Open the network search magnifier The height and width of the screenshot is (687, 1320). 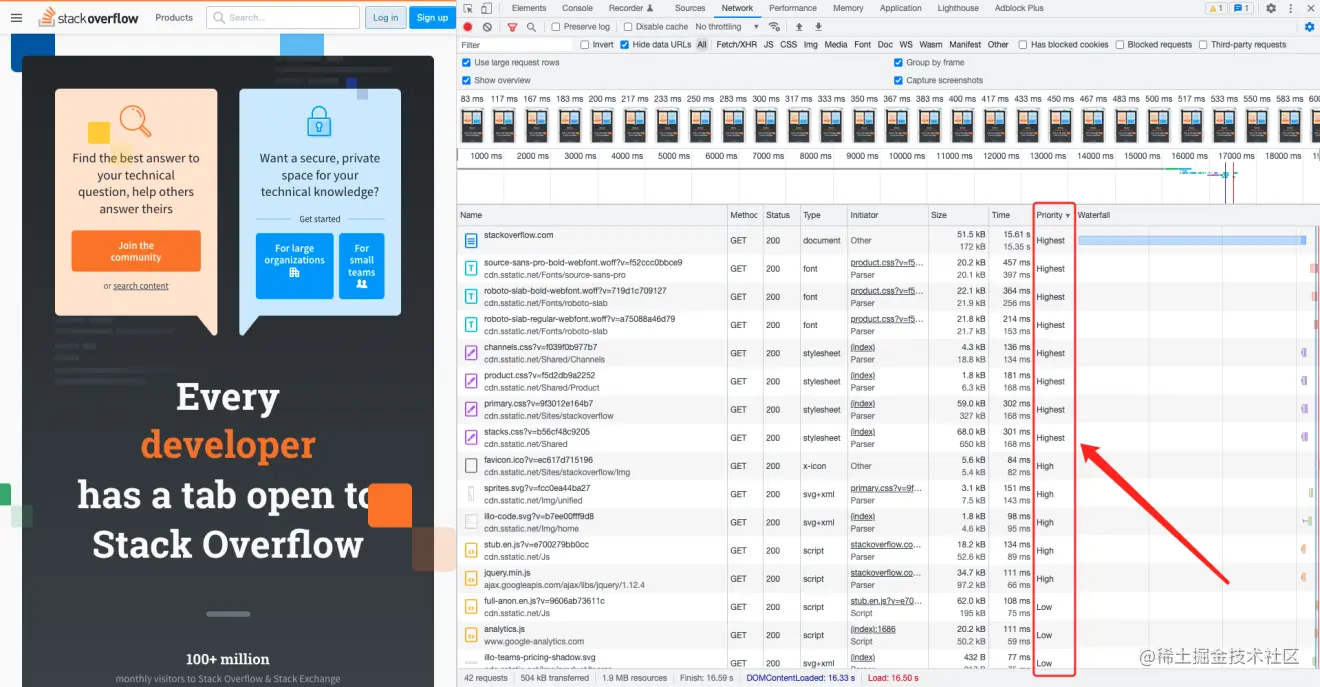tap(531, 27)
